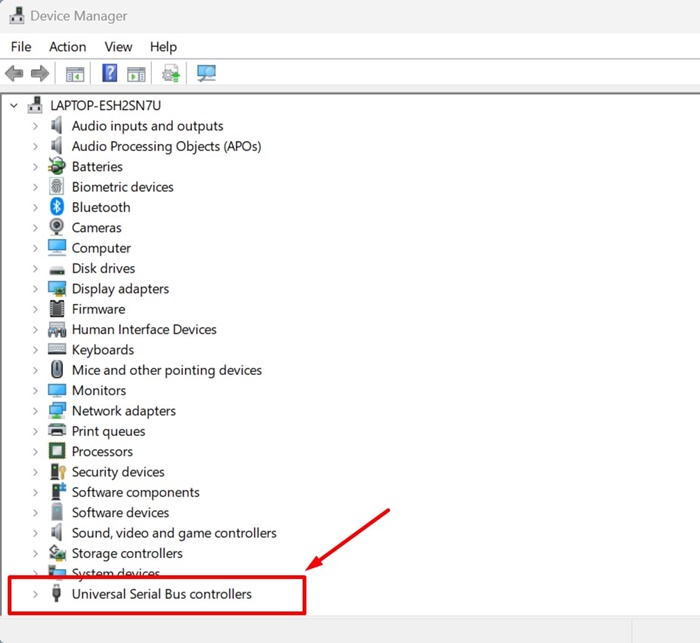
Task: Click the Show/Hide Console Tree icon
Action: click(x=75, y=73)
